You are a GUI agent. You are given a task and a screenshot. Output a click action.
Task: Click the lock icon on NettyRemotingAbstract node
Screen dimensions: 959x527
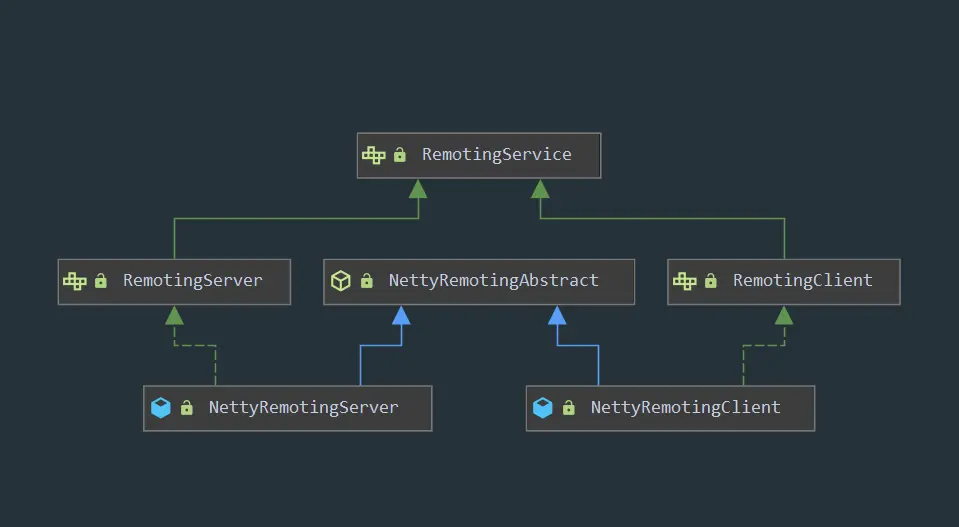point(367,281)
